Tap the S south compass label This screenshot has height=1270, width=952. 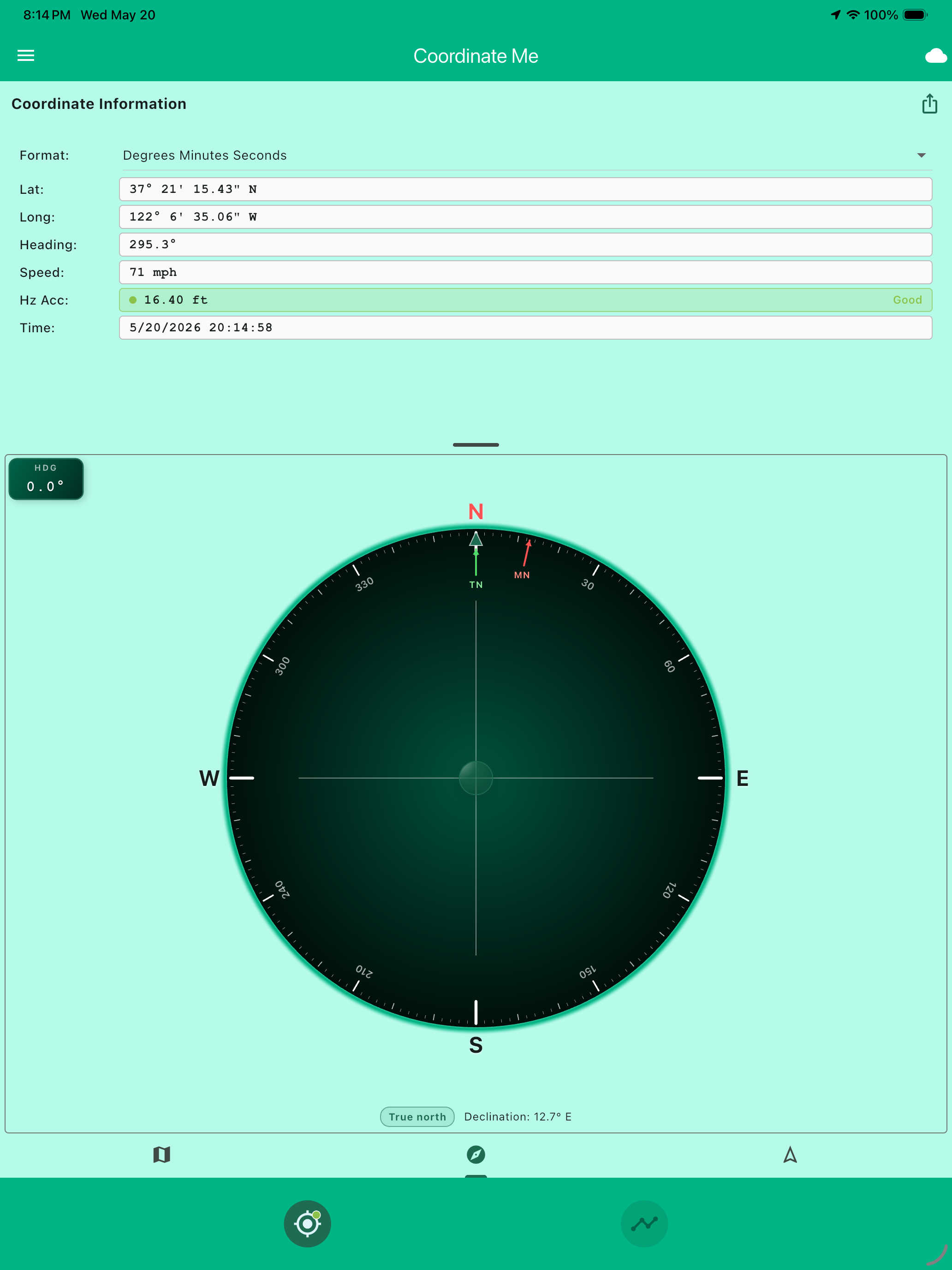coord(476,1045)
